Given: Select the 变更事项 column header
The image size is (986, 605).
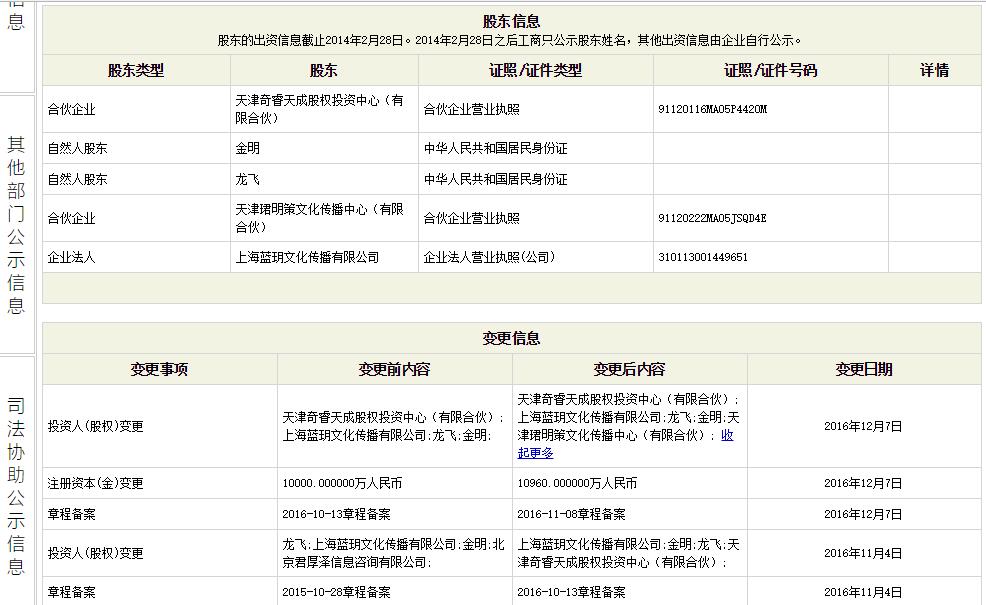Looking at the screenshot, I should (160, 369).
